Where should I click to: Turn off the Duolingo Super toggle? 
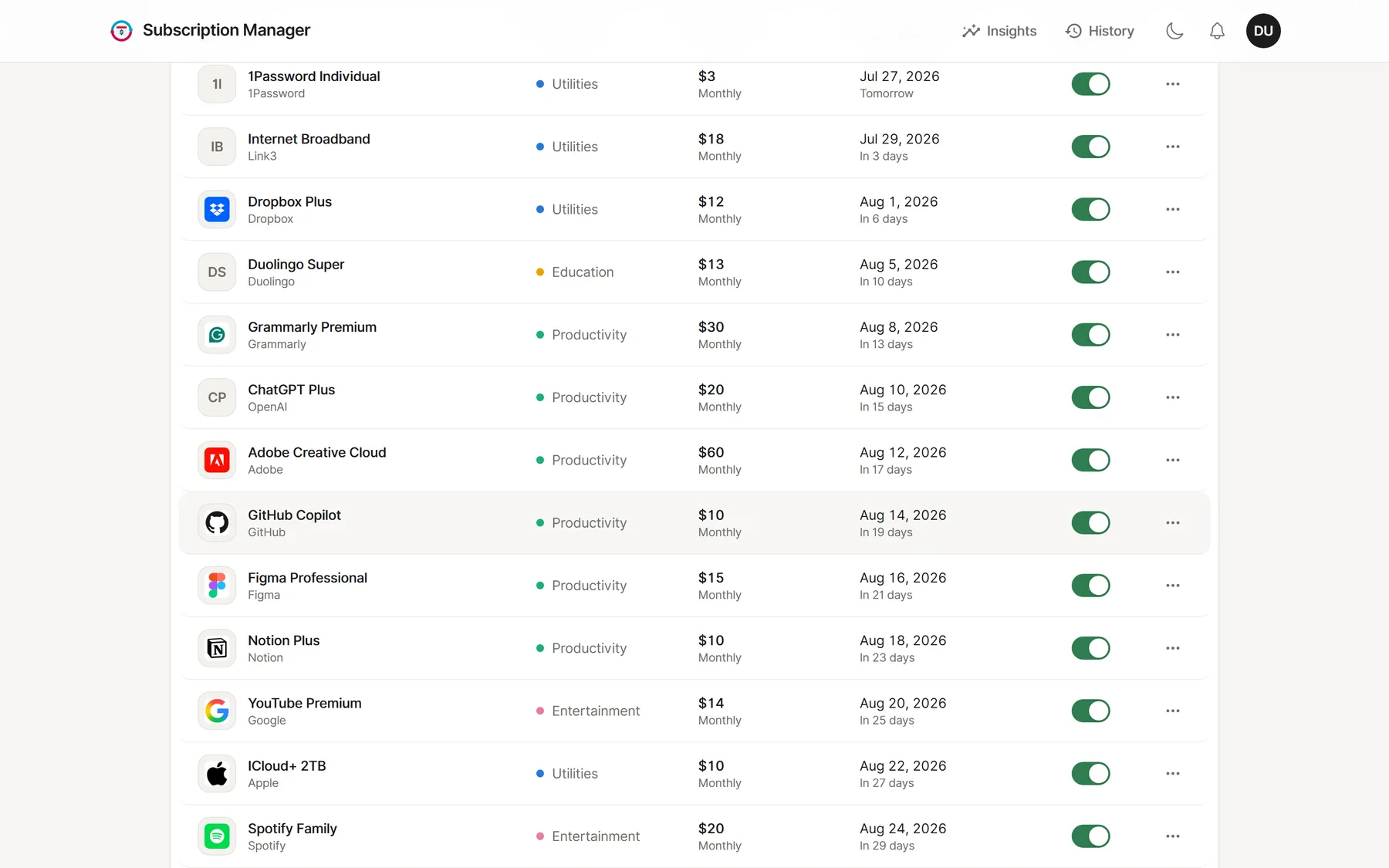(1090, 272)
